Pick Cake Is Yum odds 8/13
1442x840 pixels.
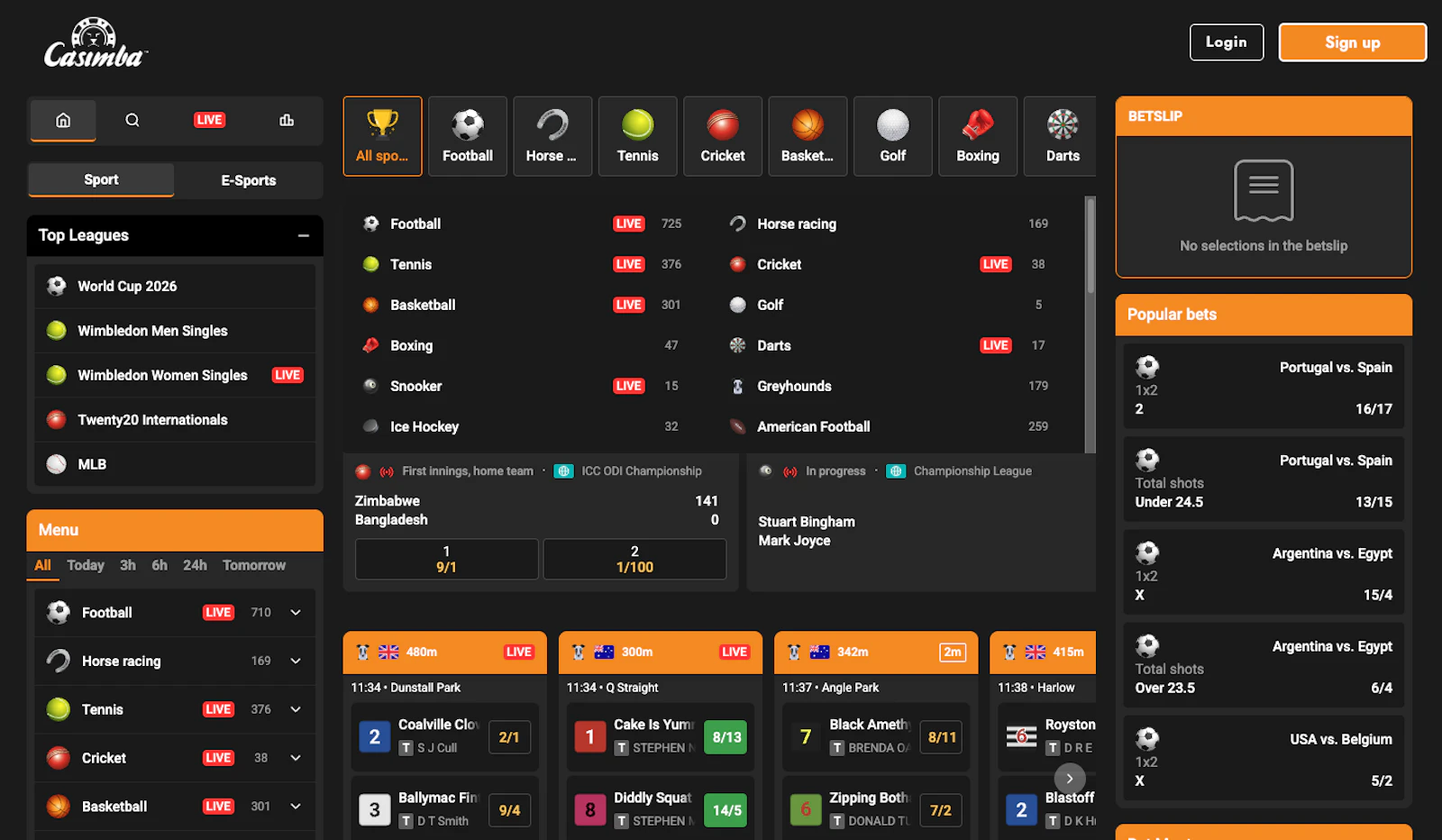726,737
